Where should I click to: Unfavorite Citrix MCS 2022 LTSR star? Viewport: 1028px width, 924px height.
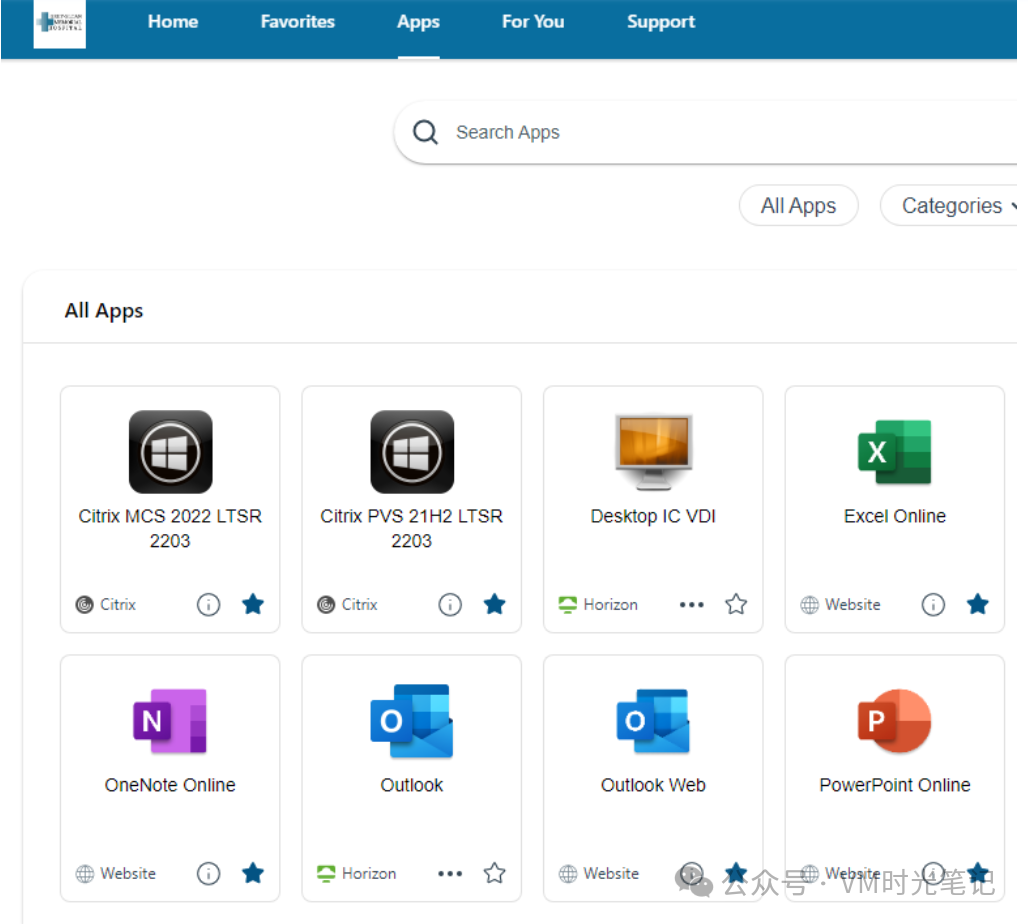[x=253, y=604]
